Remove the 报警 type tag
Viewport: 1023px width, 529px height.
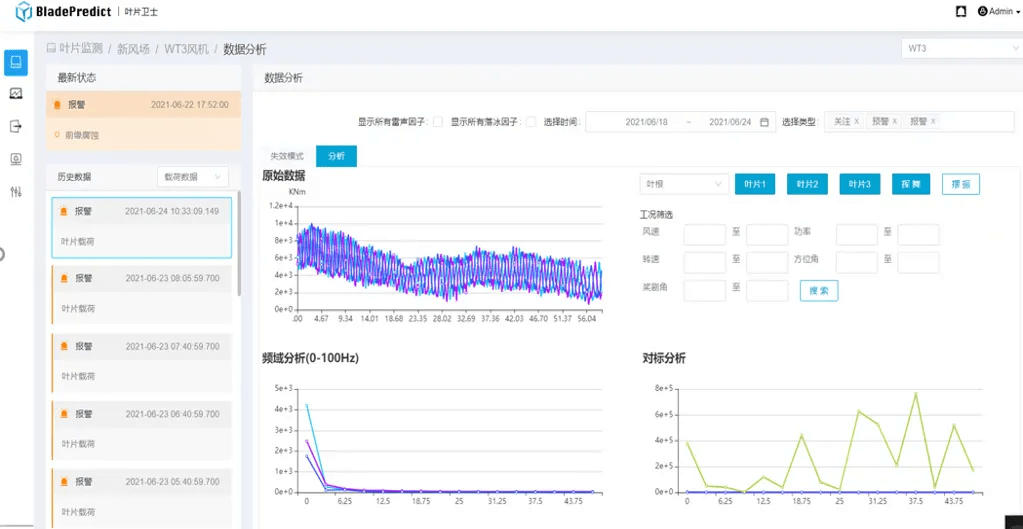click(x=933, y=121)
